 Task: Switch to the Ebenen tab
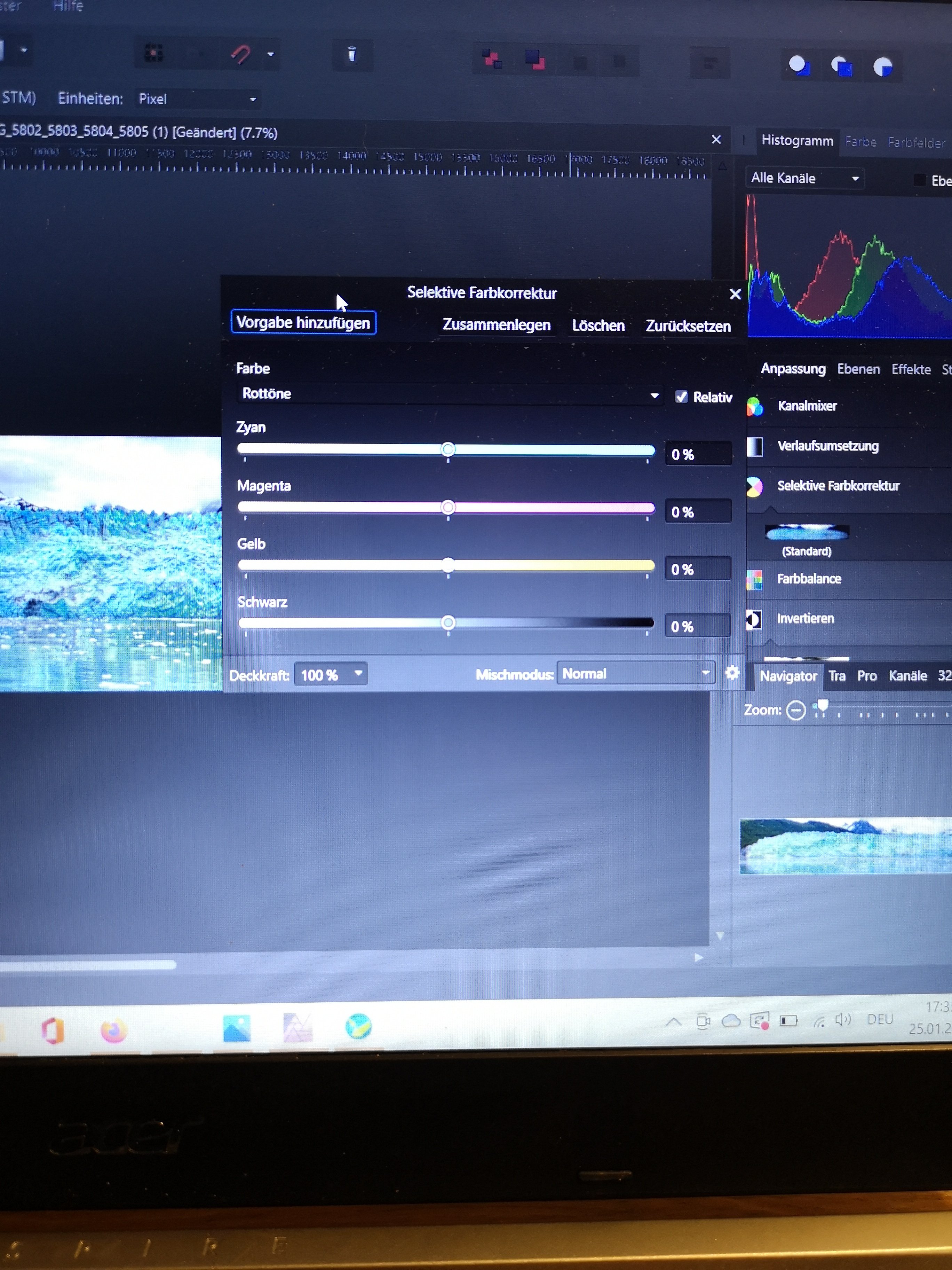click(858, 369)
